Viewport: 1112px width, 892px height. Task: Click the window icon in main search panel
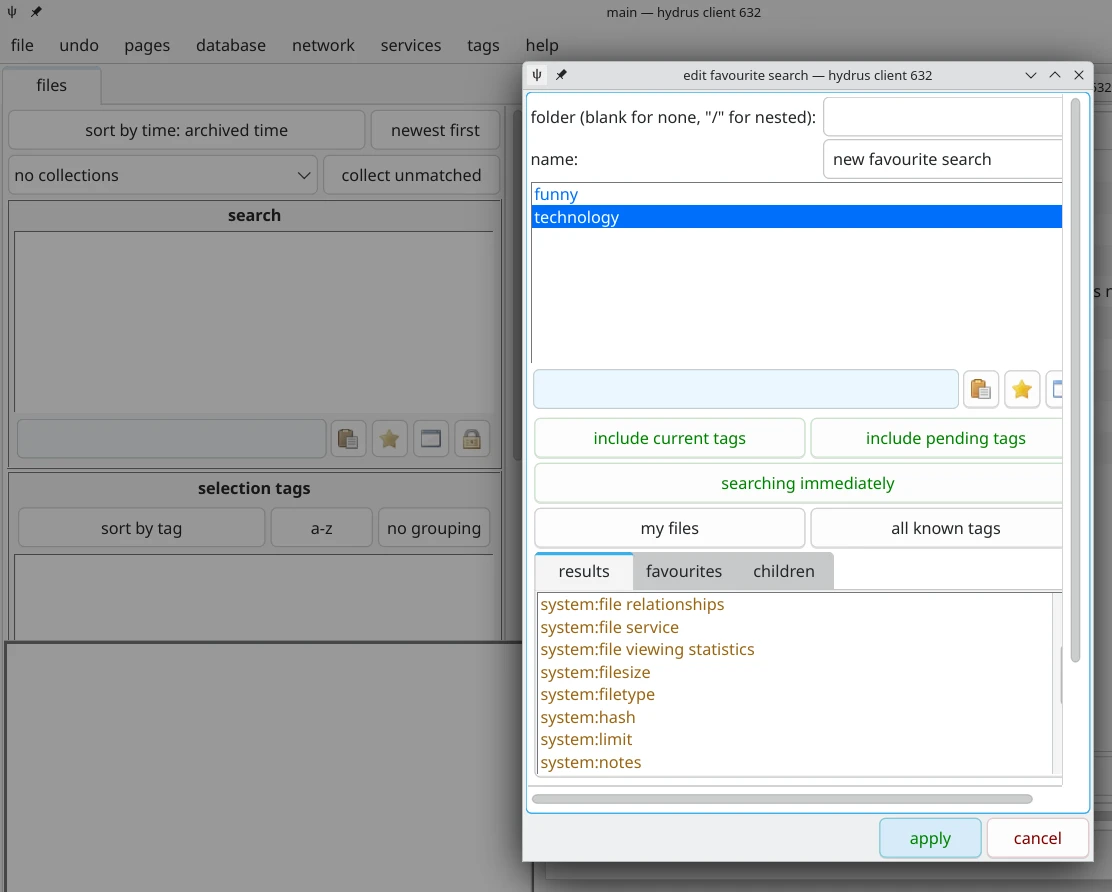[x=431, y=438]
